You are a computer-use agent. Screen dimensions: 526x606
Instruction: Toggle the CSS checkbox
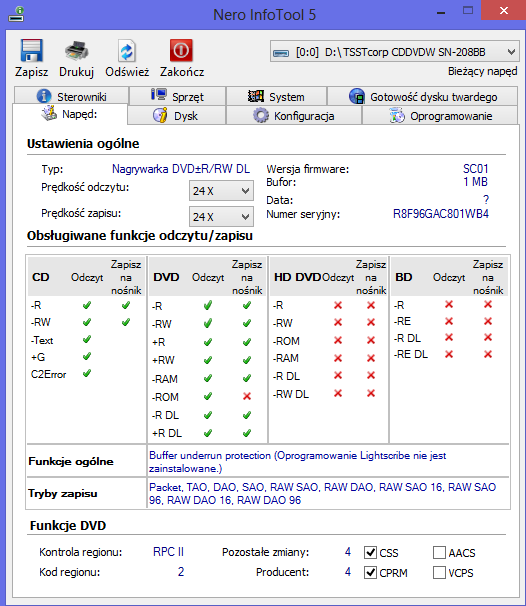point(371,553)
